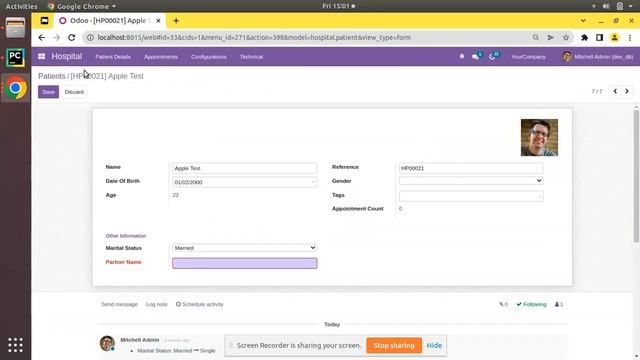Open Odoo notification bell
This screenshot has width=640, height=360.
(462, 57)
